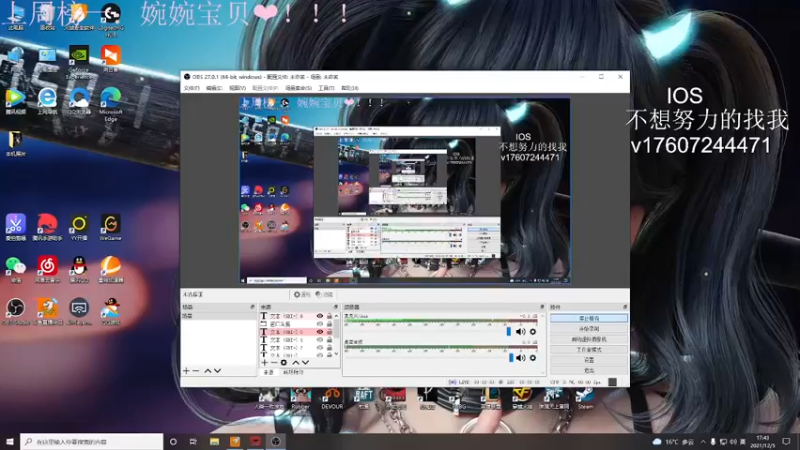Toggle 工作室模式 studio mode button
The image size is (800, 450).
tap(589, 349)
